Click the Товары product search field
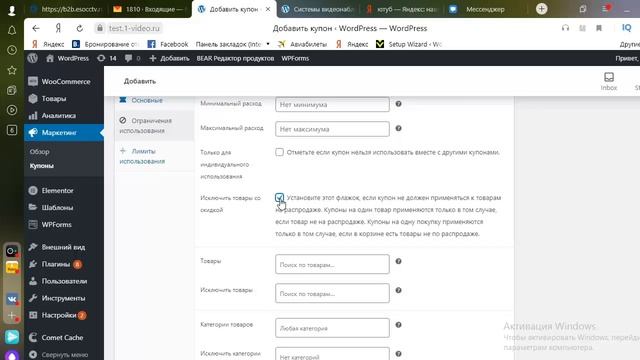640x360 pixels. [332, 264]
